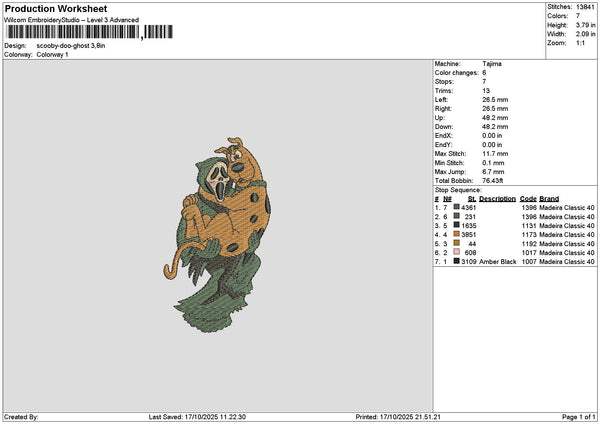
Task: Select design name scooby-doo-ghost 3,8in
Action: (71, 46)
